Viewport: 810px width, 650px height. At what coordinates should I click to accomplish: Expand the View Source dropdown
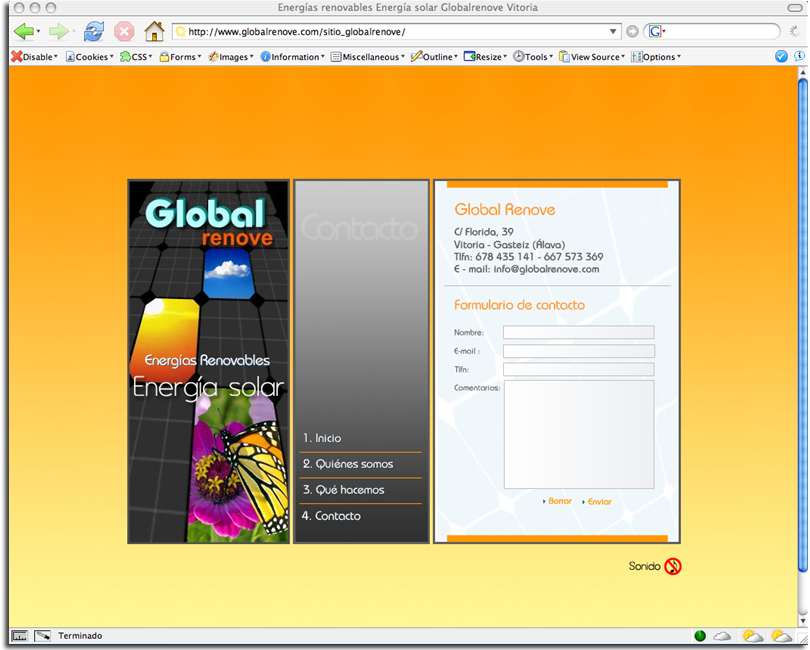(x=592, y=57)
